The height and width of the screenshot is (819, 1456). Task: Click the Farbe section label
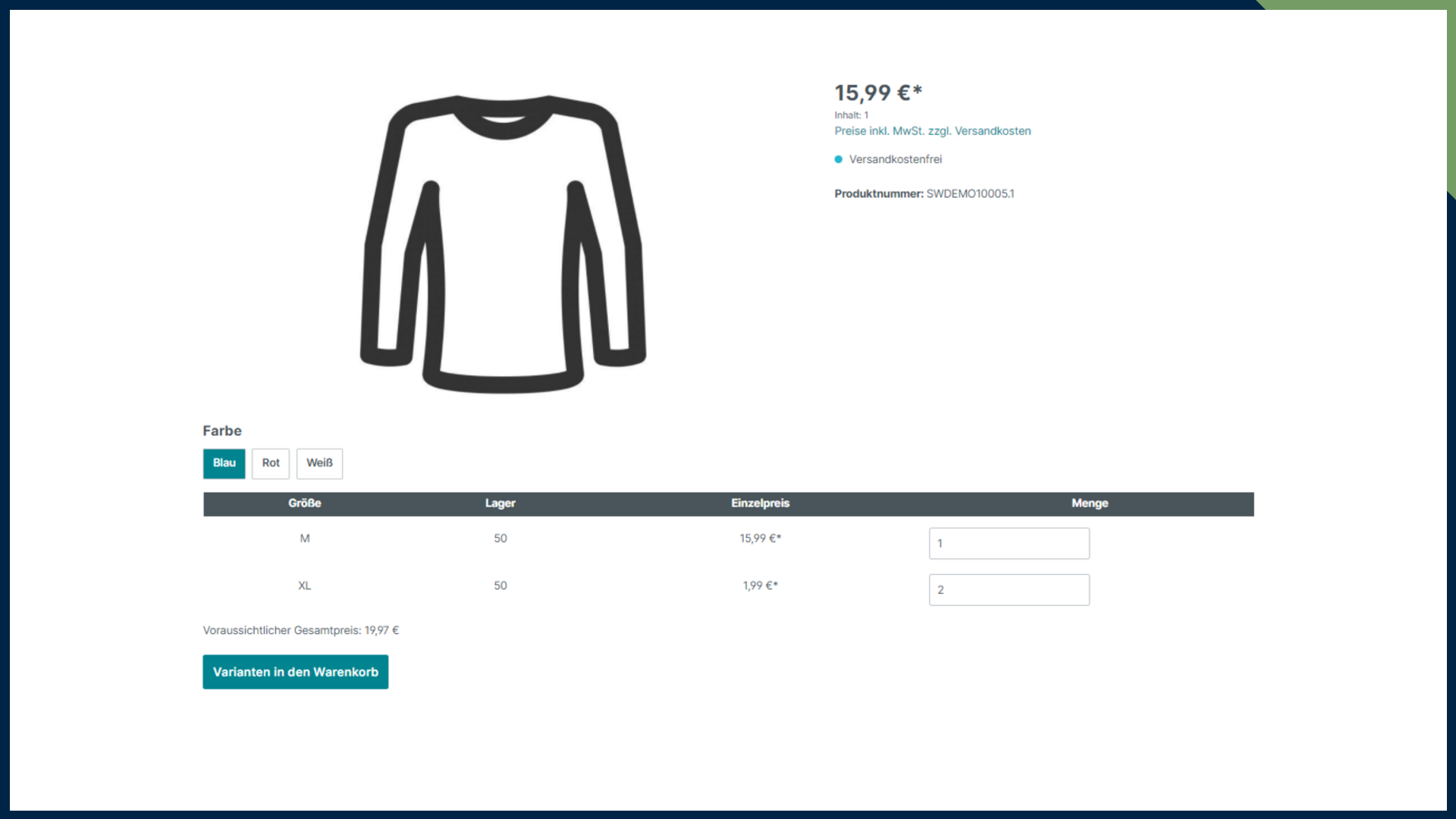pos(221,431)
